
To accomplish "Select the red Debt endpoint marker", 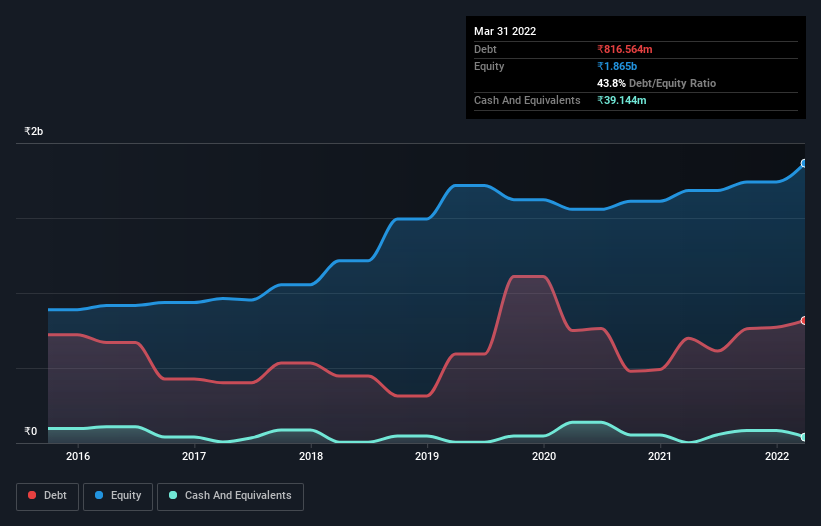I will tap(804, 320).
